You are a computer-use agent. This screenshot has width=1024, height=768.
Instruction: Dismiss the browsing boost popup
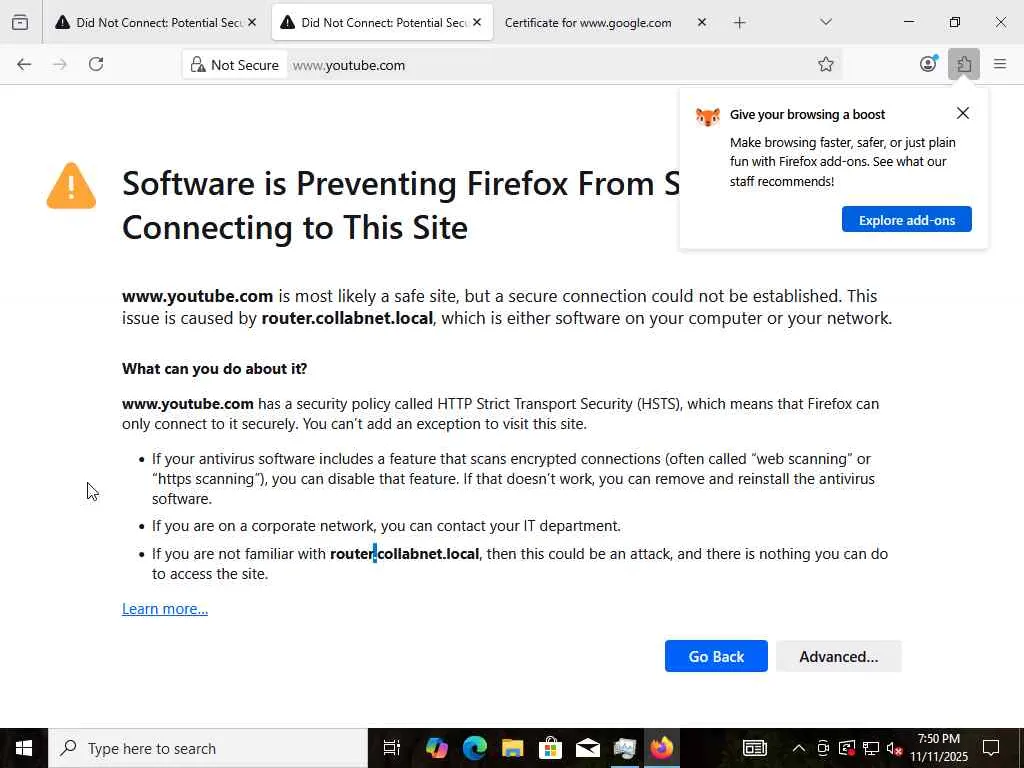coord(963,113)
